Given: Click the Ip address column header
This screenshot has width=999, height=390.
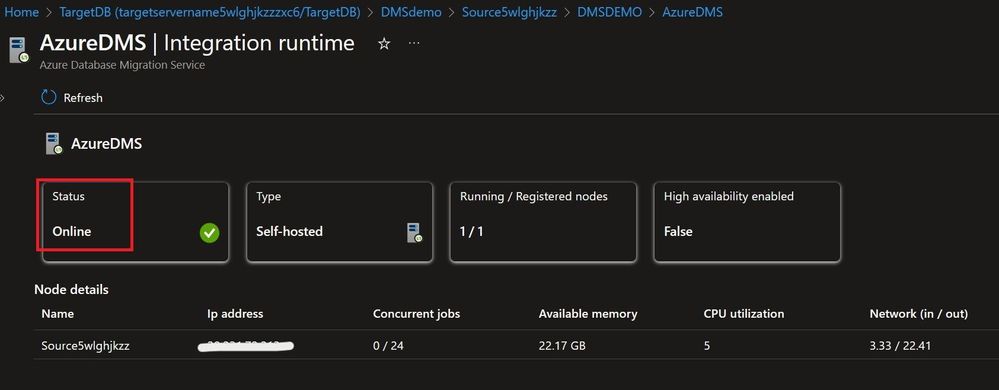Looking at the screenshot, I should pos(235,314).
